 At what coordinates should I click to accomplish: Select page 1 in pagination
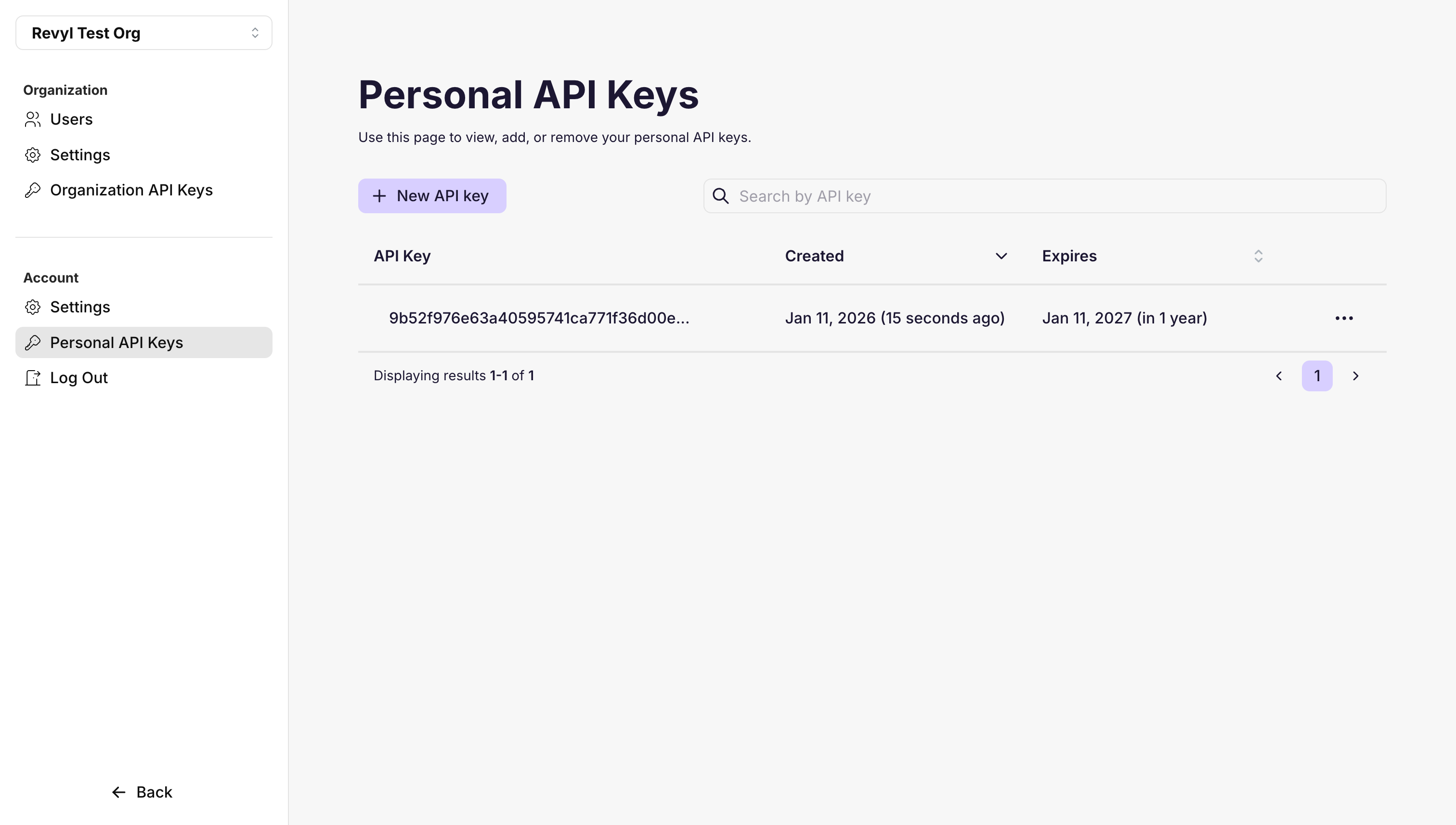pos(1317,375)
